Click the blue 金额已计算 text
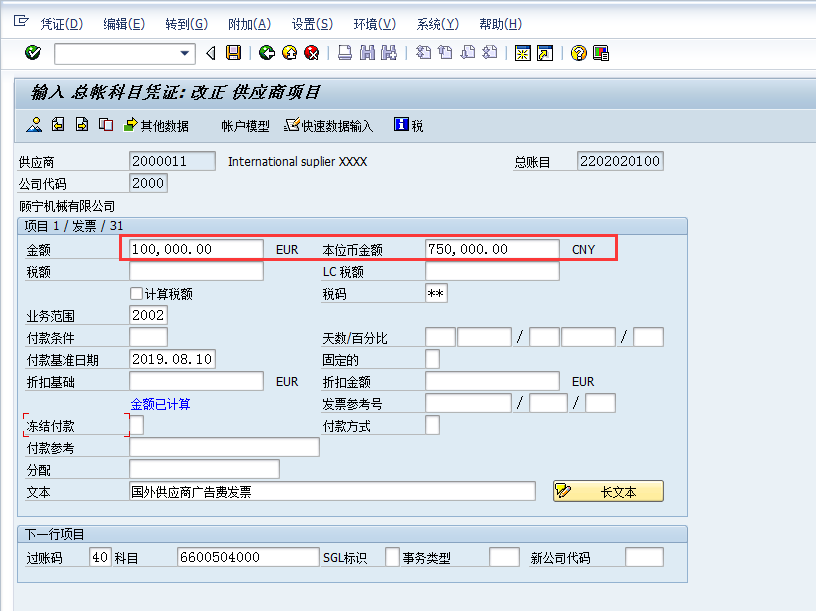This screenshot has height=611, width=816. tap(160, 404)
